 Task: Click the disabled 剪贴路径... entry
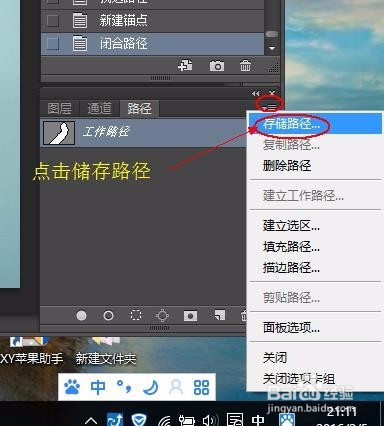point(315,297)
